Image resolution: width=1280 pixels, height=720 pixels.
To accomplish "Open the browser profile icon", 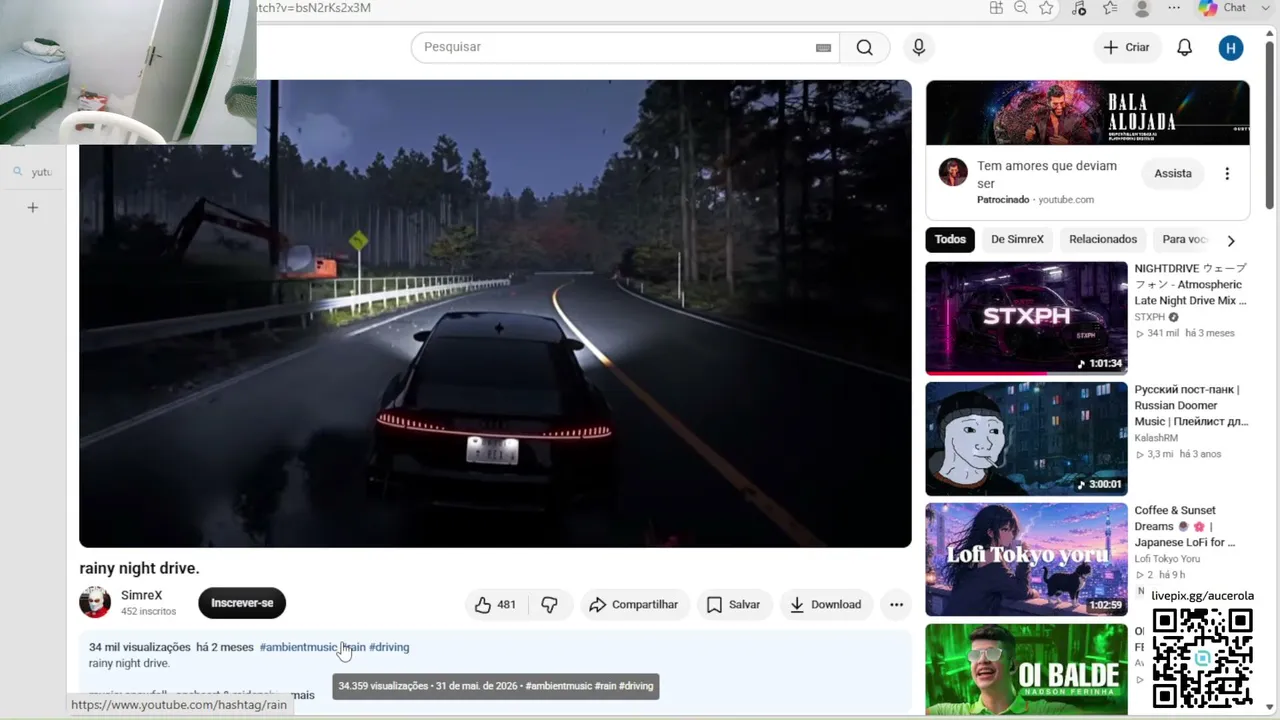I will click(x=1142, y=8).
